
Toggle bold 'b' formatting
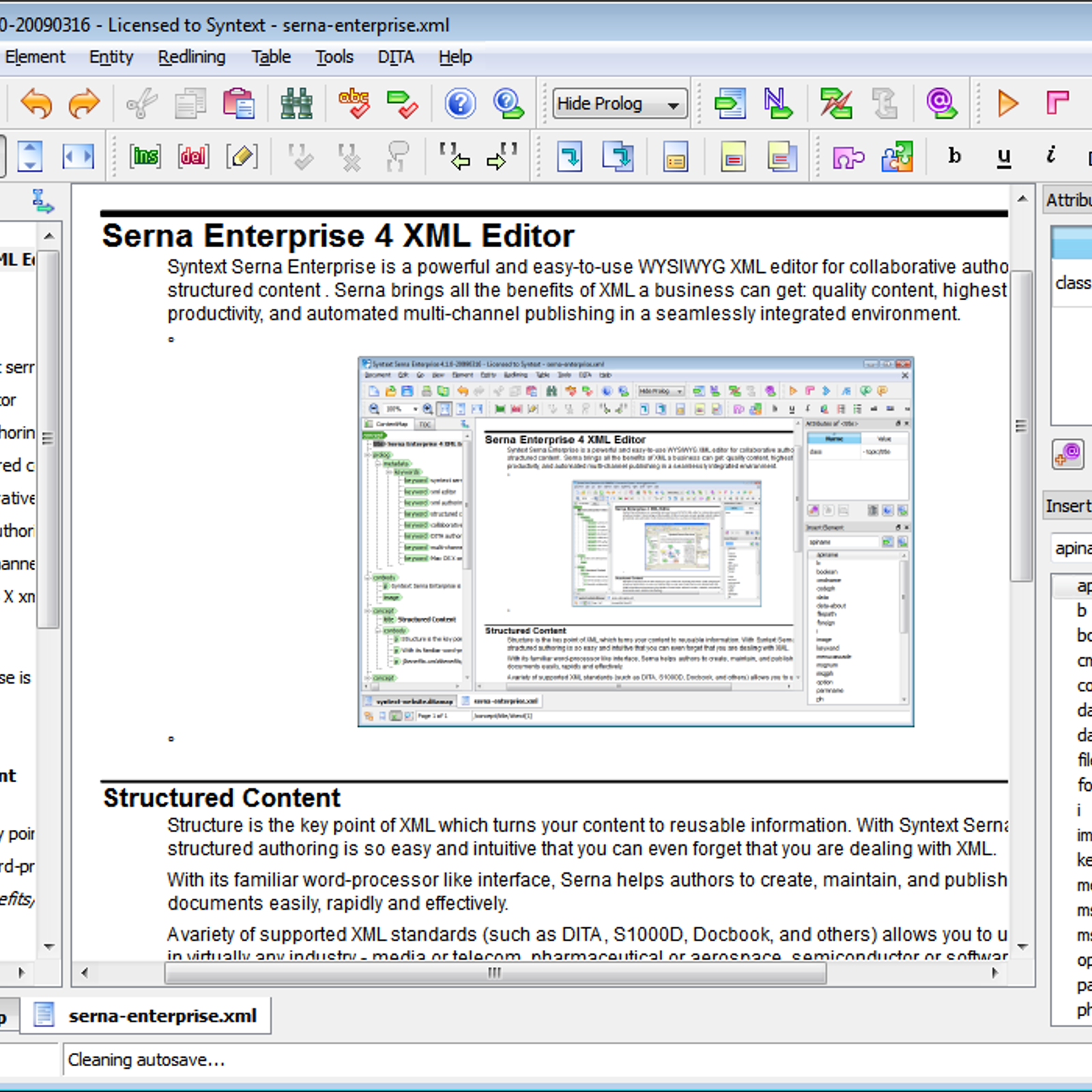tap(955, 156)
